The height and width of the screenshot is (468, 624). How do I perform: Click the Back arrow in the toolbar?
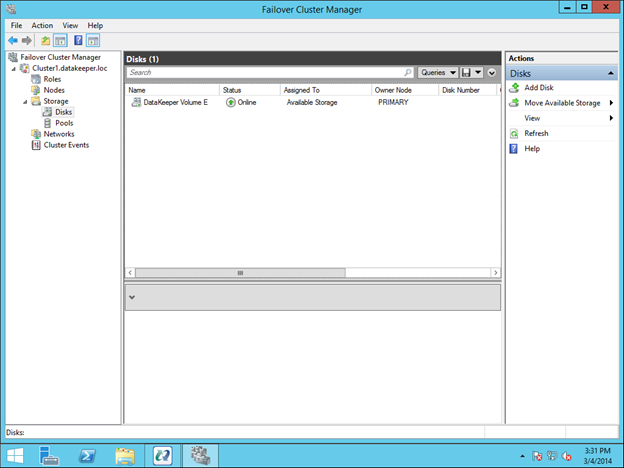point(12,40)
